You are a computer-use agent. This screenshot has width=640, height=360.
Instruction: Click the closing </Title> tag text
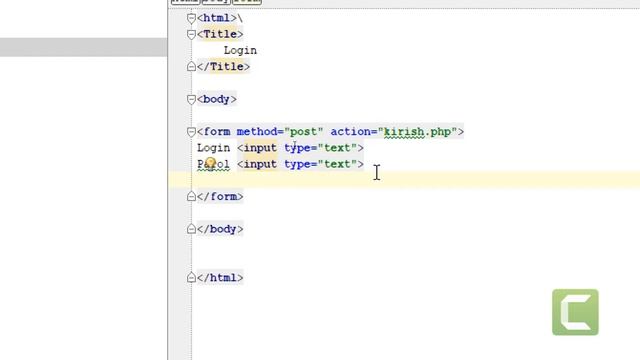[x=223, y=67]
